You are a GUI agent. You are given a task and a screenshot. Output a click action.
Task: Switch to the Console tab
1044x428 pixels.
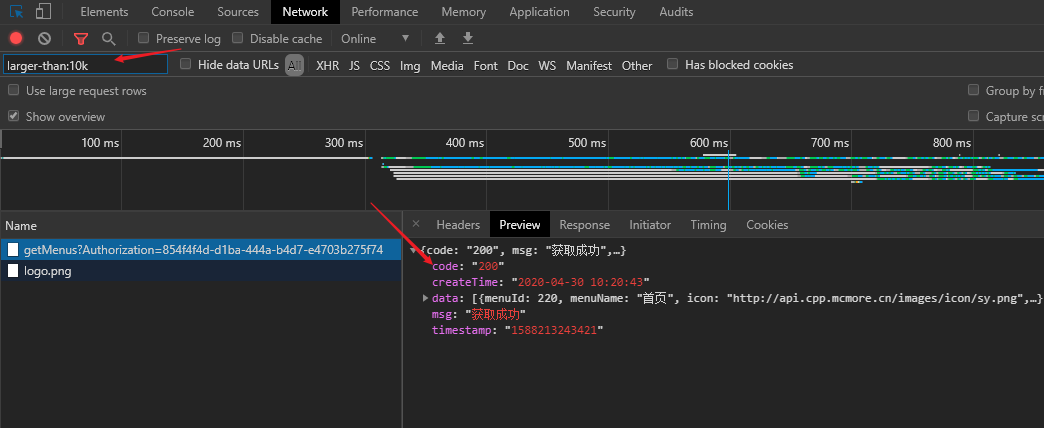[x=172, y=12]
